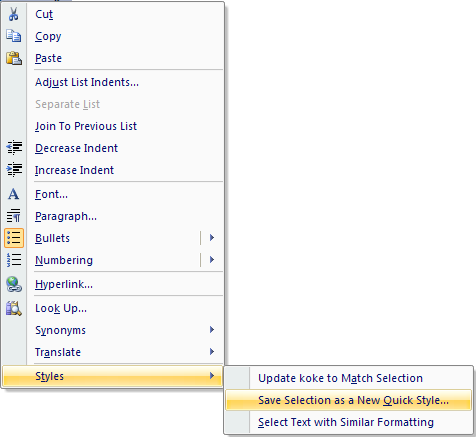Choose Save Selection as a New Quick Style

tap(348, 400)
